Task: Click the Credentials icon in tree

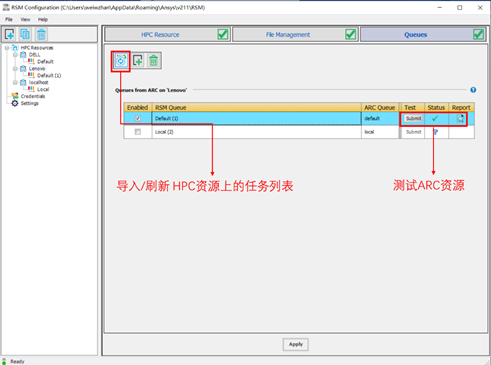Action: [15, 96]
